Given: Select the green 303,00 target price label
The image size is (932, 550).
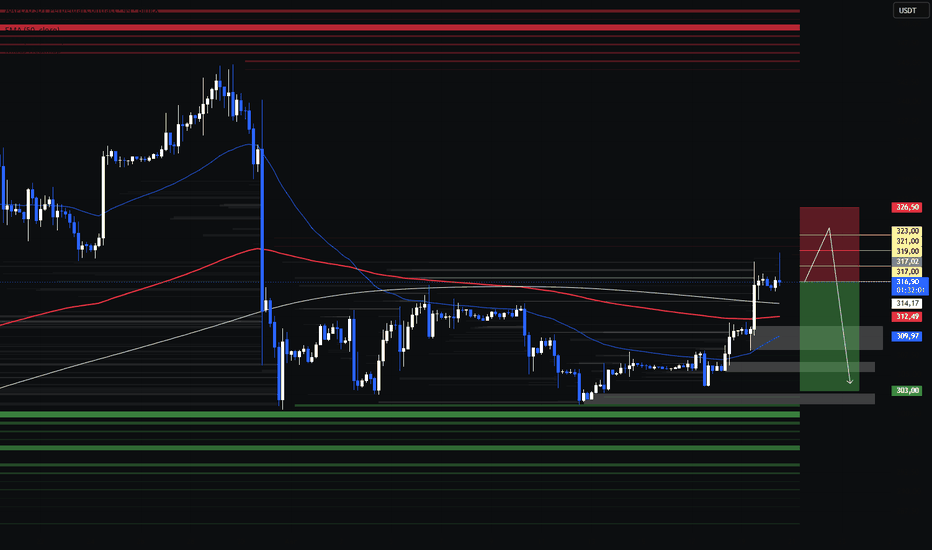Looking at the screenshot, I should pos(906,390).
